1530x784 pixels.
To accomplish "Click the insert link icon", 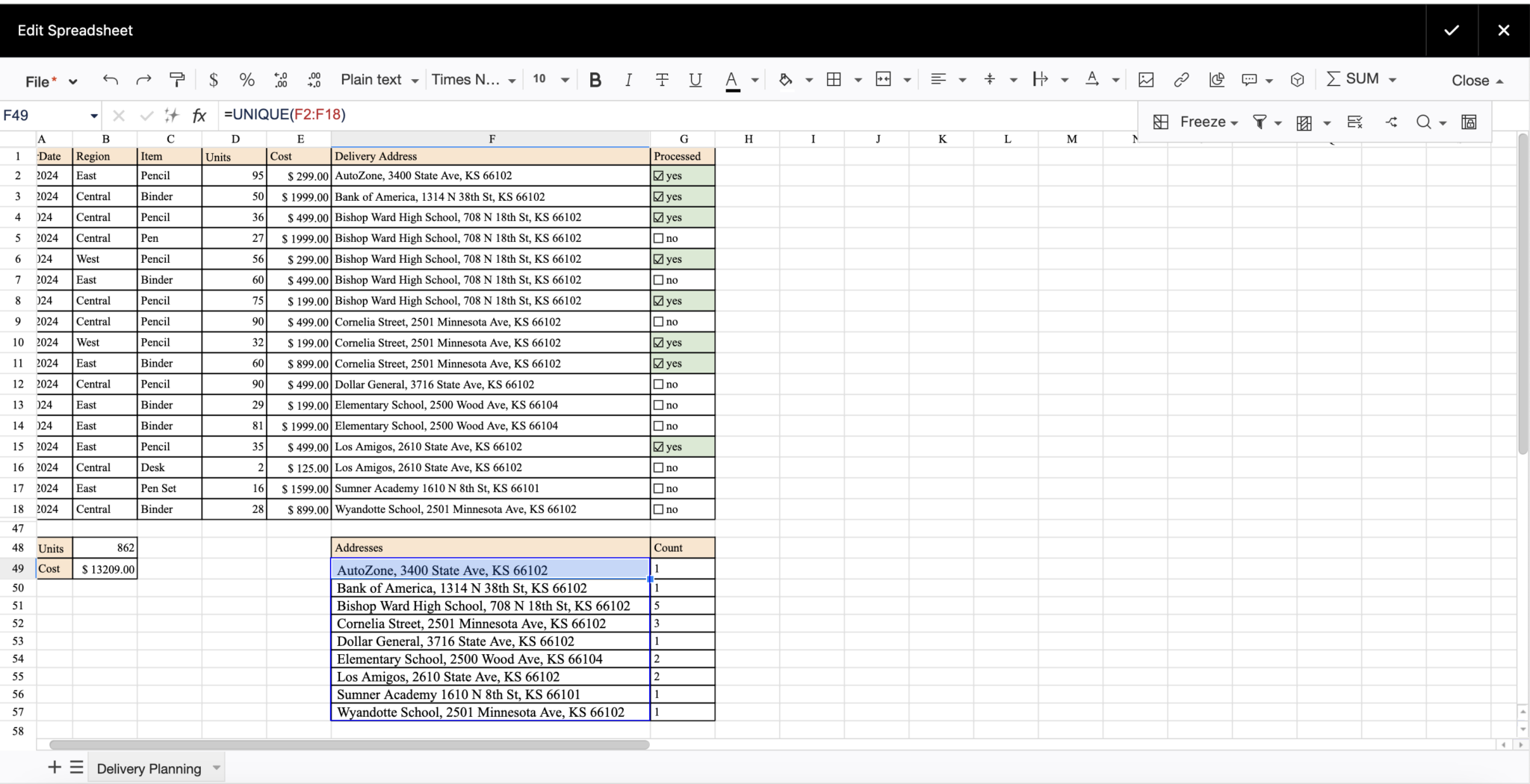I will click(x=1181, y=79).
